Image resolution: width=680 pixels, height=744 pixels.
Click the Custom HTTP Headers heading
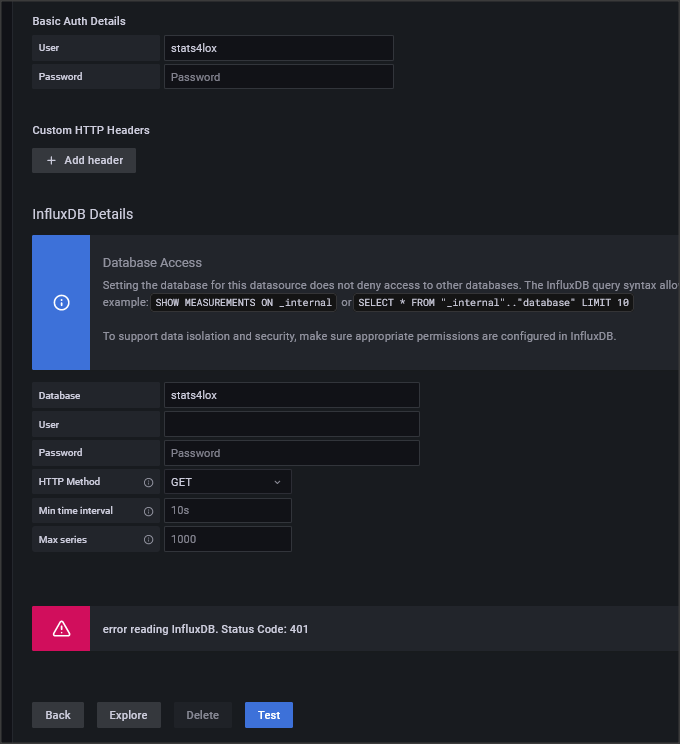coord(91,130)
